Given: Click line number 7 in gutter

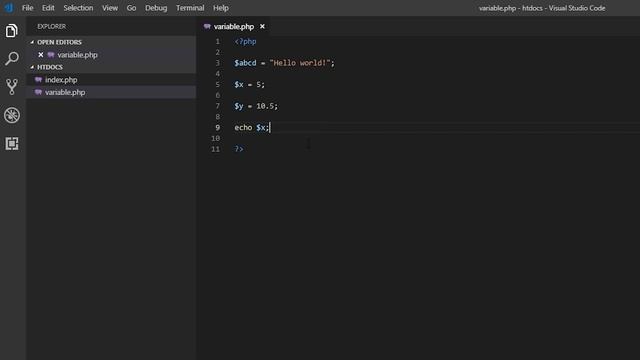Looking at the screenshot, I should coord(218,106).
